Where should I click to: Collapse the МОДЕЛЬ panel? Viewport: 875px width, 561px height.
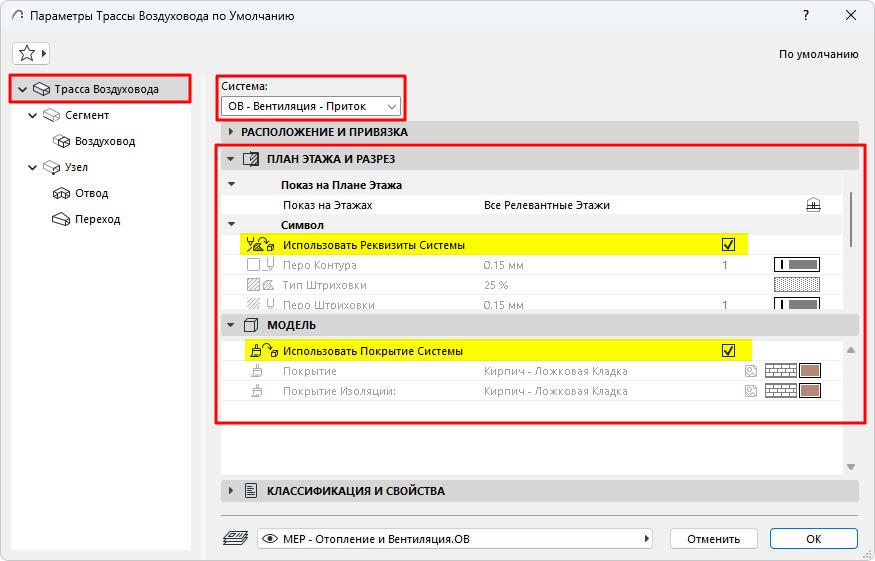pos(230,325)
